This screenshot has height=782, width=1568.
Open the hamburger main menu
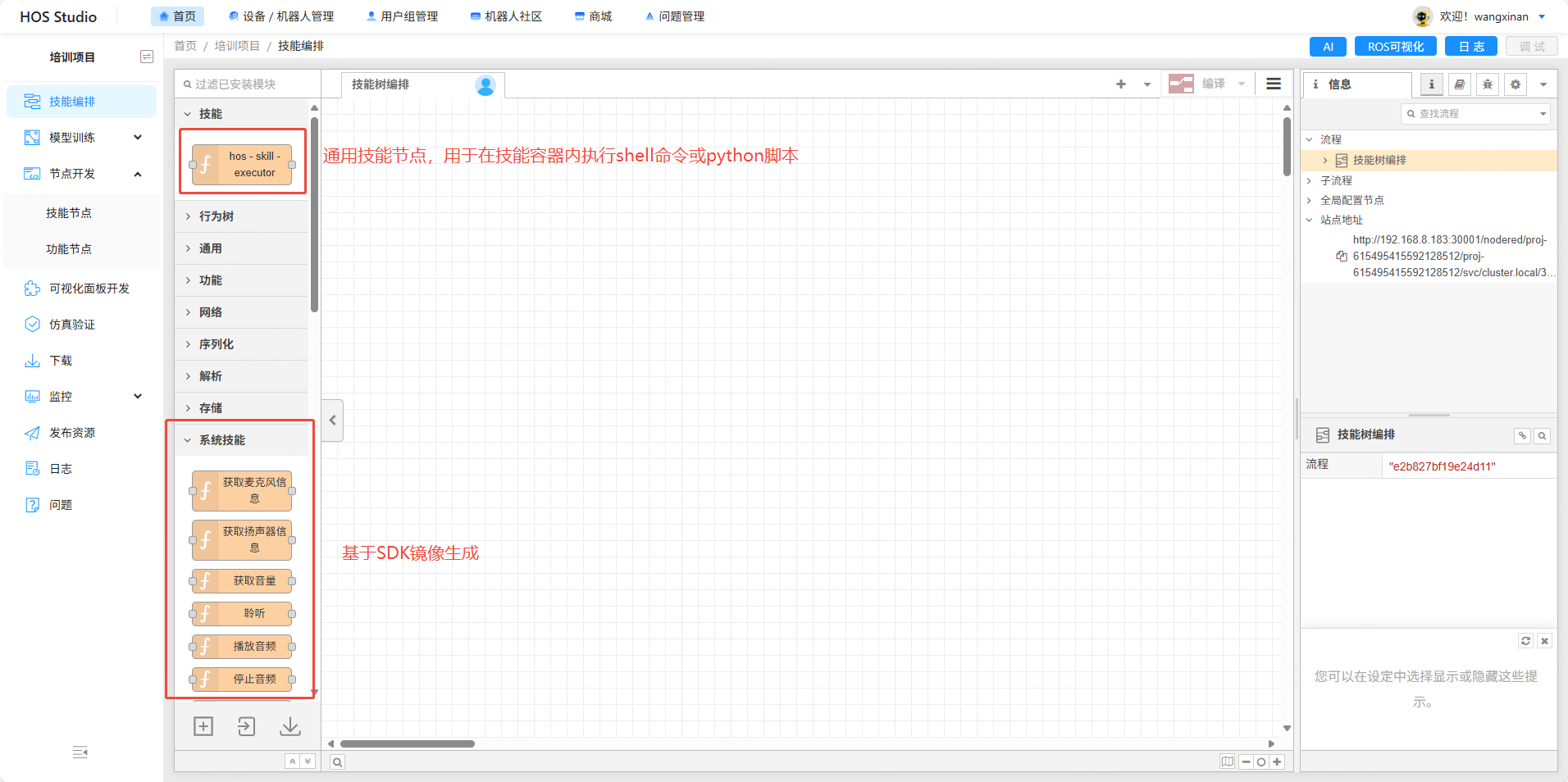[1273, 84]
